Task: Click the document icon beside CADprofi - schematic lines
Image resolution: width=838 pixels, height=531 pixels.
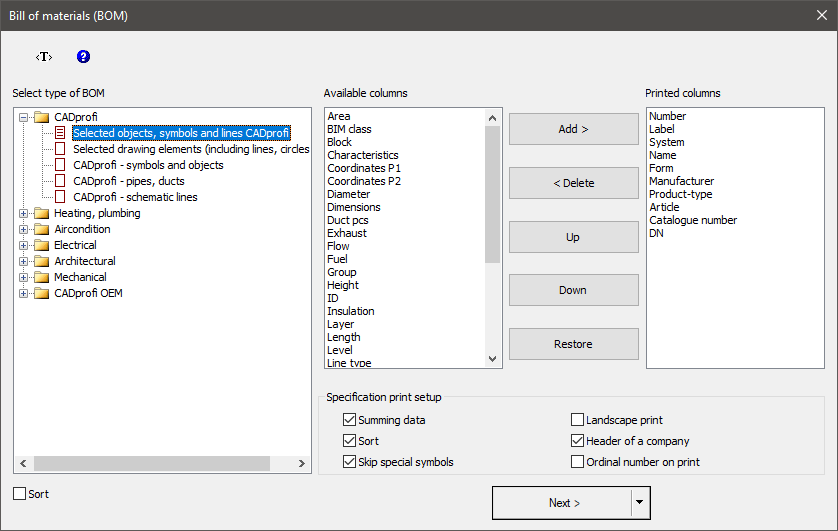Action: click(x=61, y=197)
